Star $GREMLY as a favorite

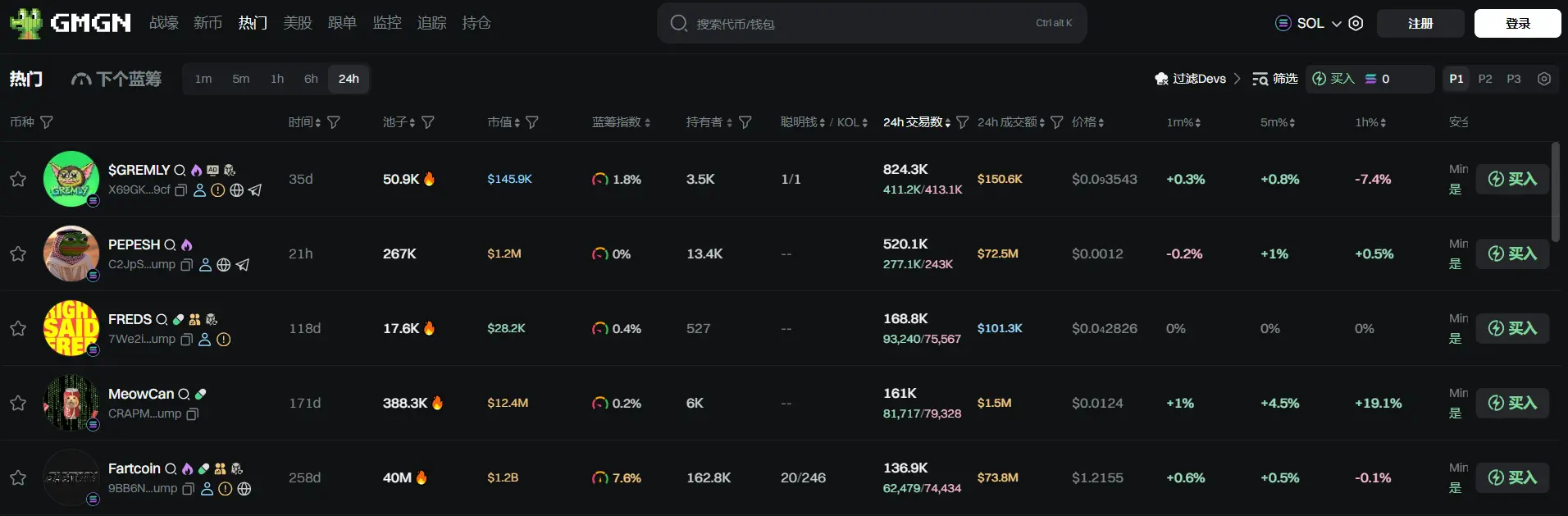coord(18,179)
